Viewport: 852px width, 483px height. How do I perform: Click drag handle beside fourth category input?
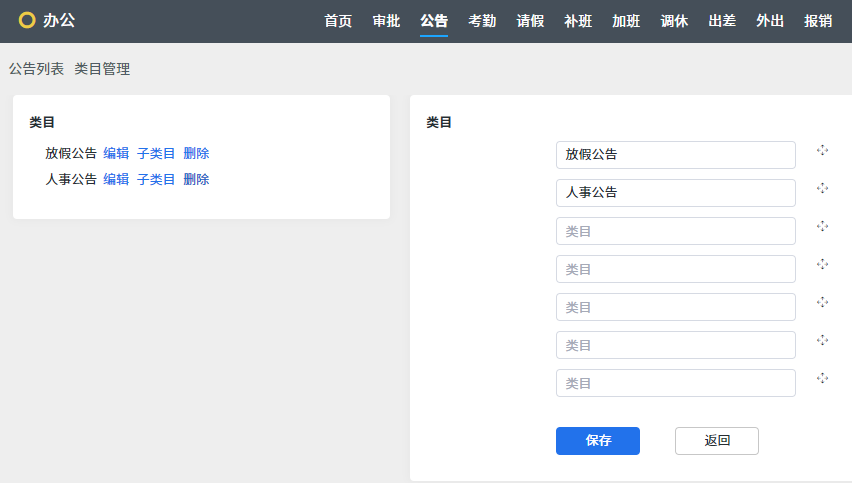tap(822, 264)
